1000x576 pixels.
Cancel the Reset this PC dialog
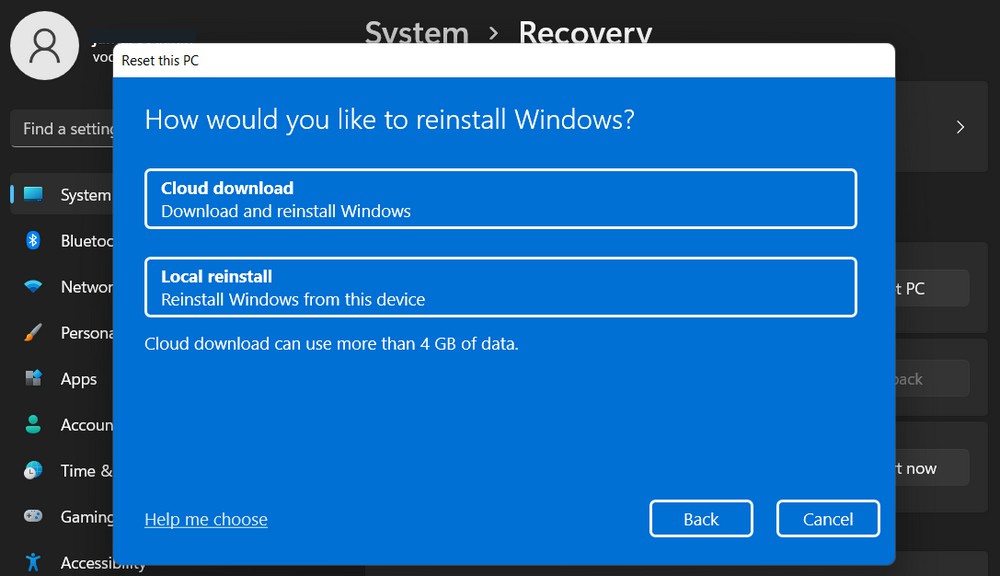[828, 519]
